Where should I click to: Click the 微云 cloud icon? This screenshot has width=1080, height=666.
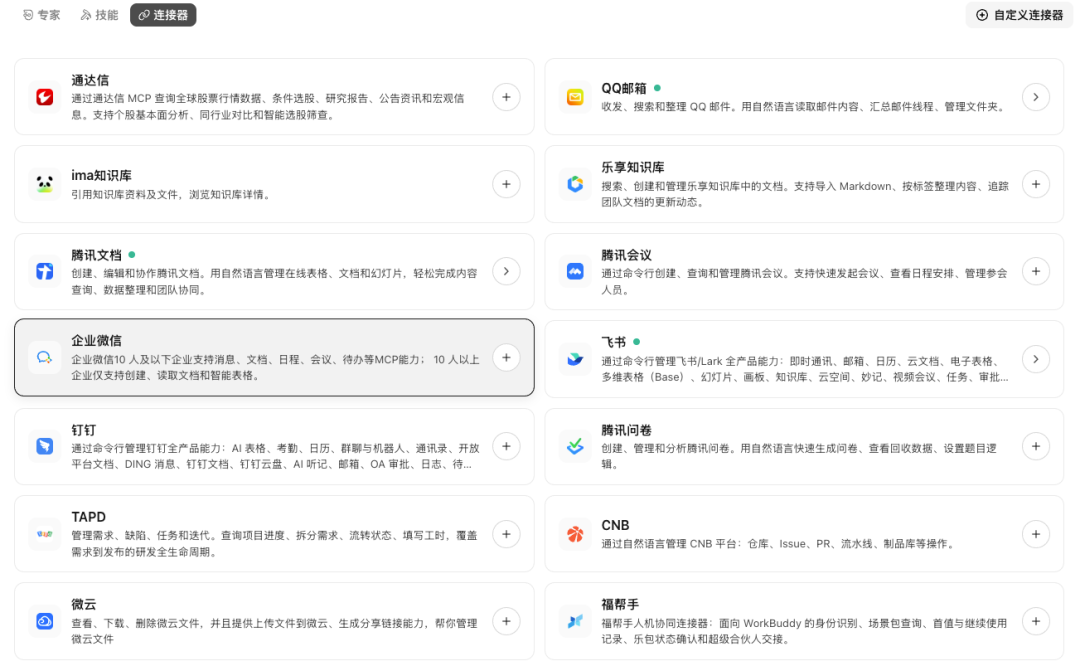click(x=45, y=621)
